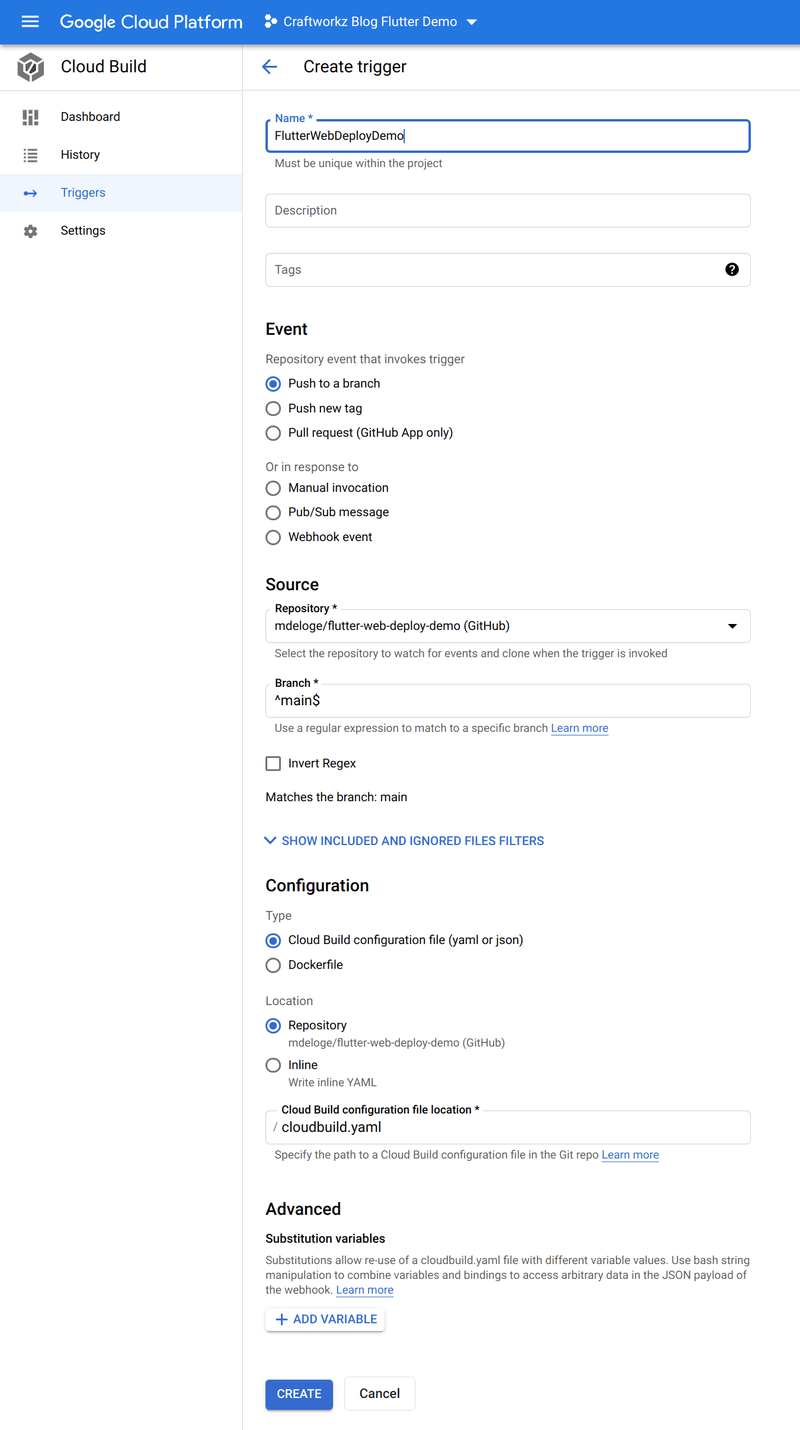Viewport: 800px width, 1430px height.
Task: Click inside the Description field
Action: click(507, 210)
